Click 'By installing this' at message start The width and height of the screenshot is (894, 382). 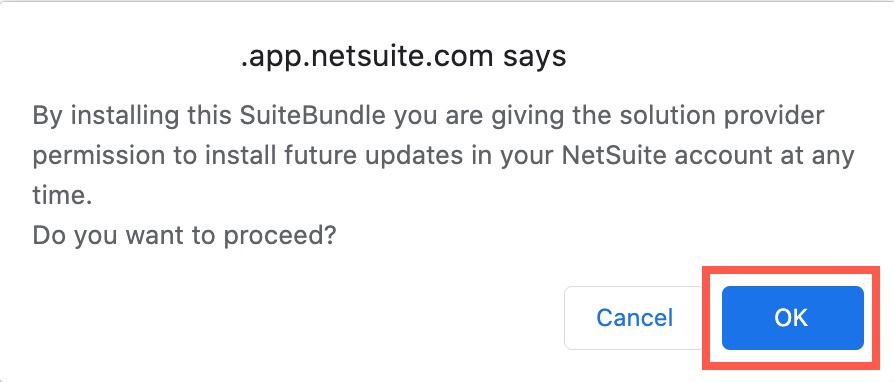click(x=132, y=116)
